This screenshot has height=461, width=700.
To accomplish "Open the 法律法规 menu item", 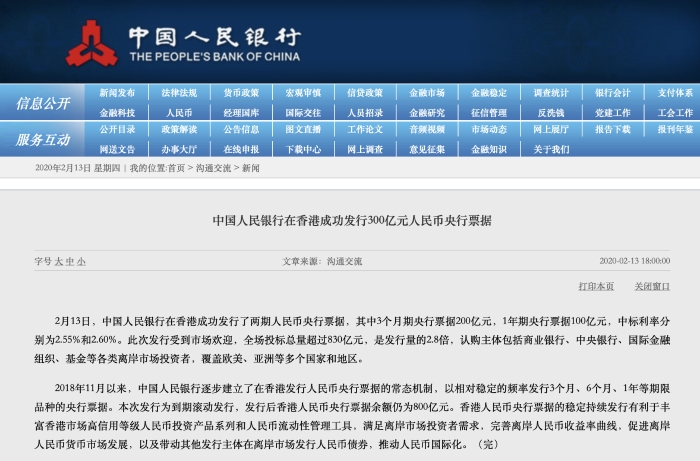I will (x=179, y=93).
